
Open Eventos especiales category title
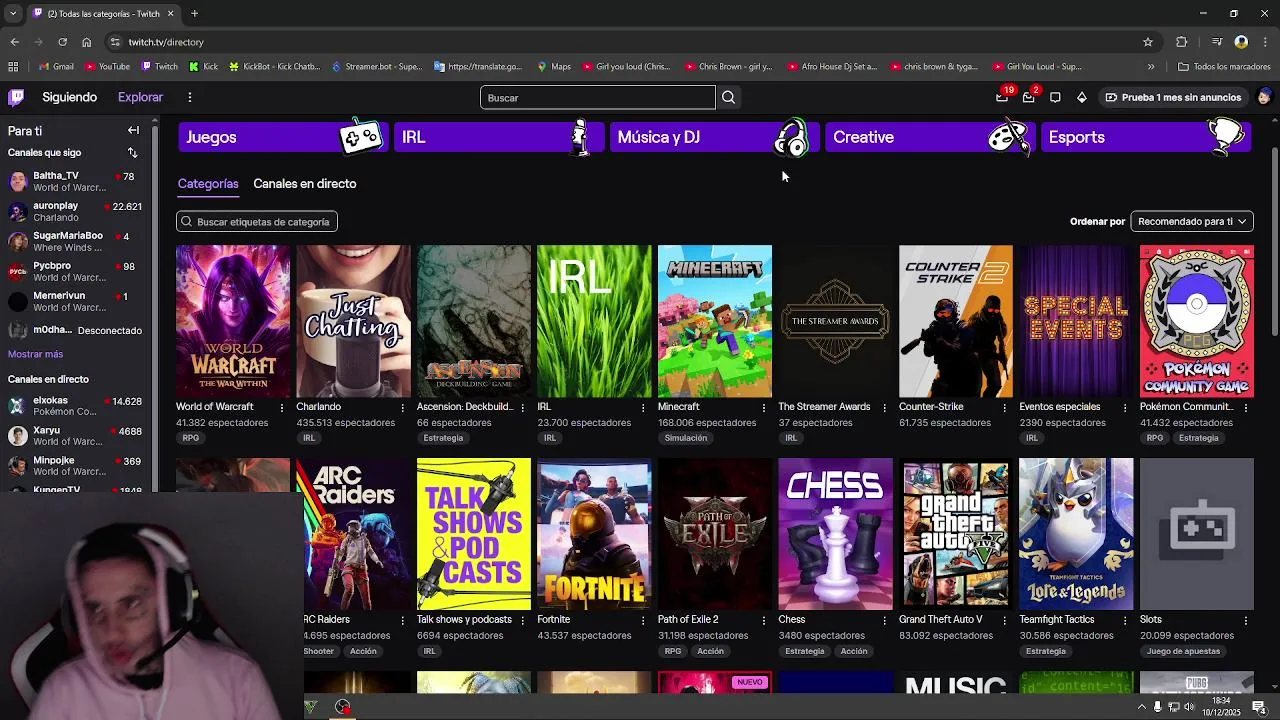click(1059, 407)
